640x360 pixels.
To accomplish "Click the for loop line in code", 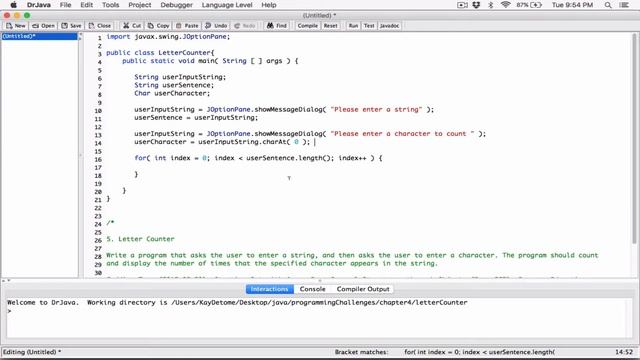I will point(258,158).
